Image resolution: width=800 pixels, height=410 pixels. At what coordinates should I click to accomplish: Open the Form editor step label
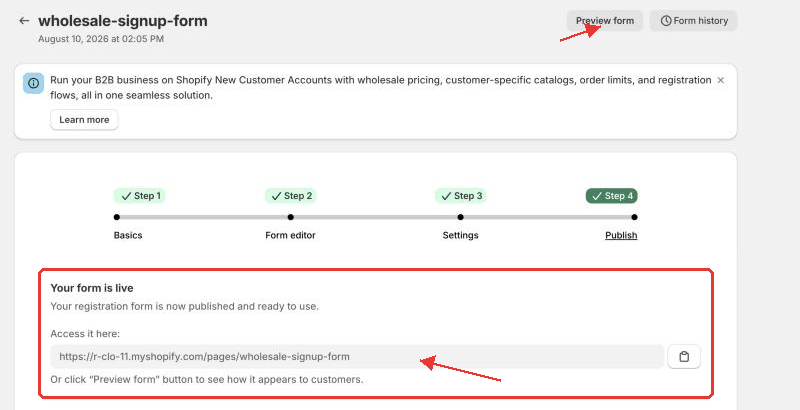tap(290, 235)
